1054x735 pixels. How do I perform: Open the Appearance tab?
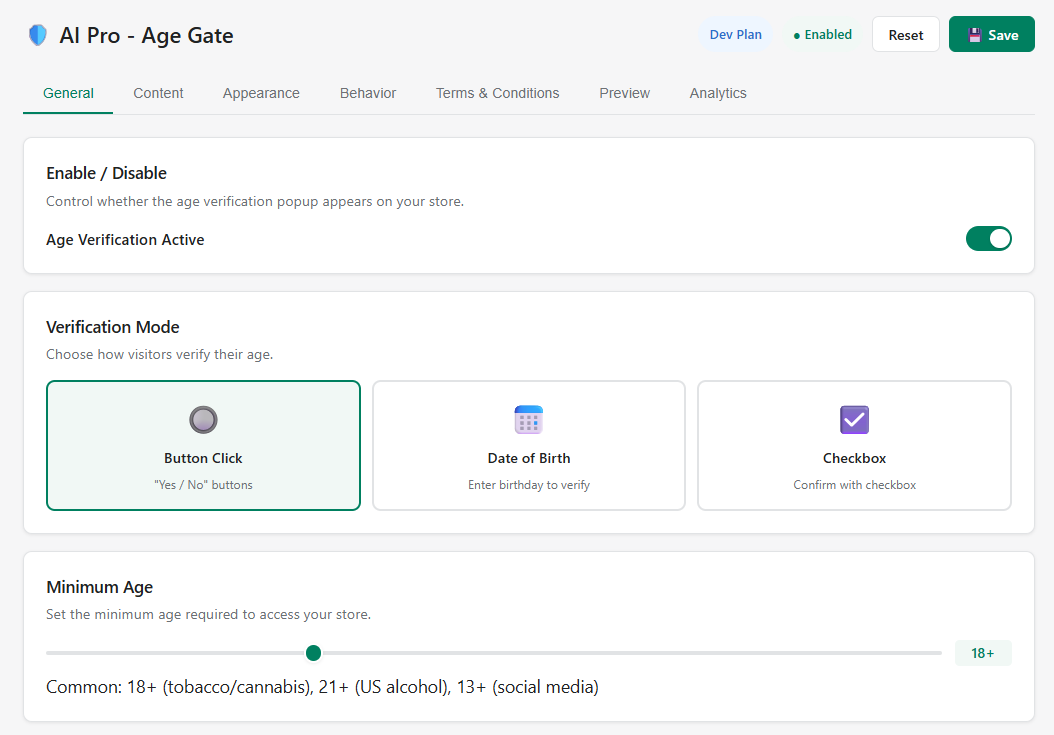(x=261, y=93)
